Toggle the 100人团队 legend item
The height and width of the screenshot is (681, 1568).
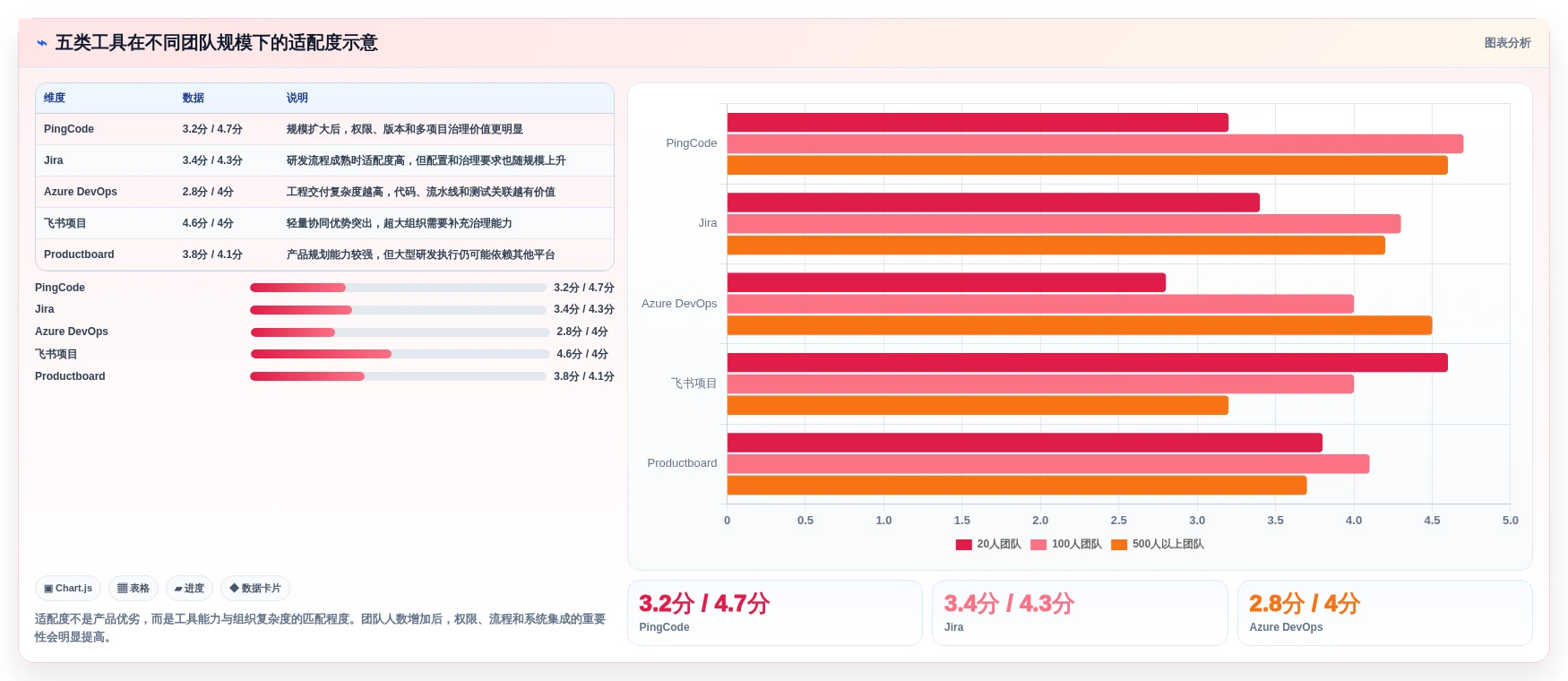[x=1066, y=544]
